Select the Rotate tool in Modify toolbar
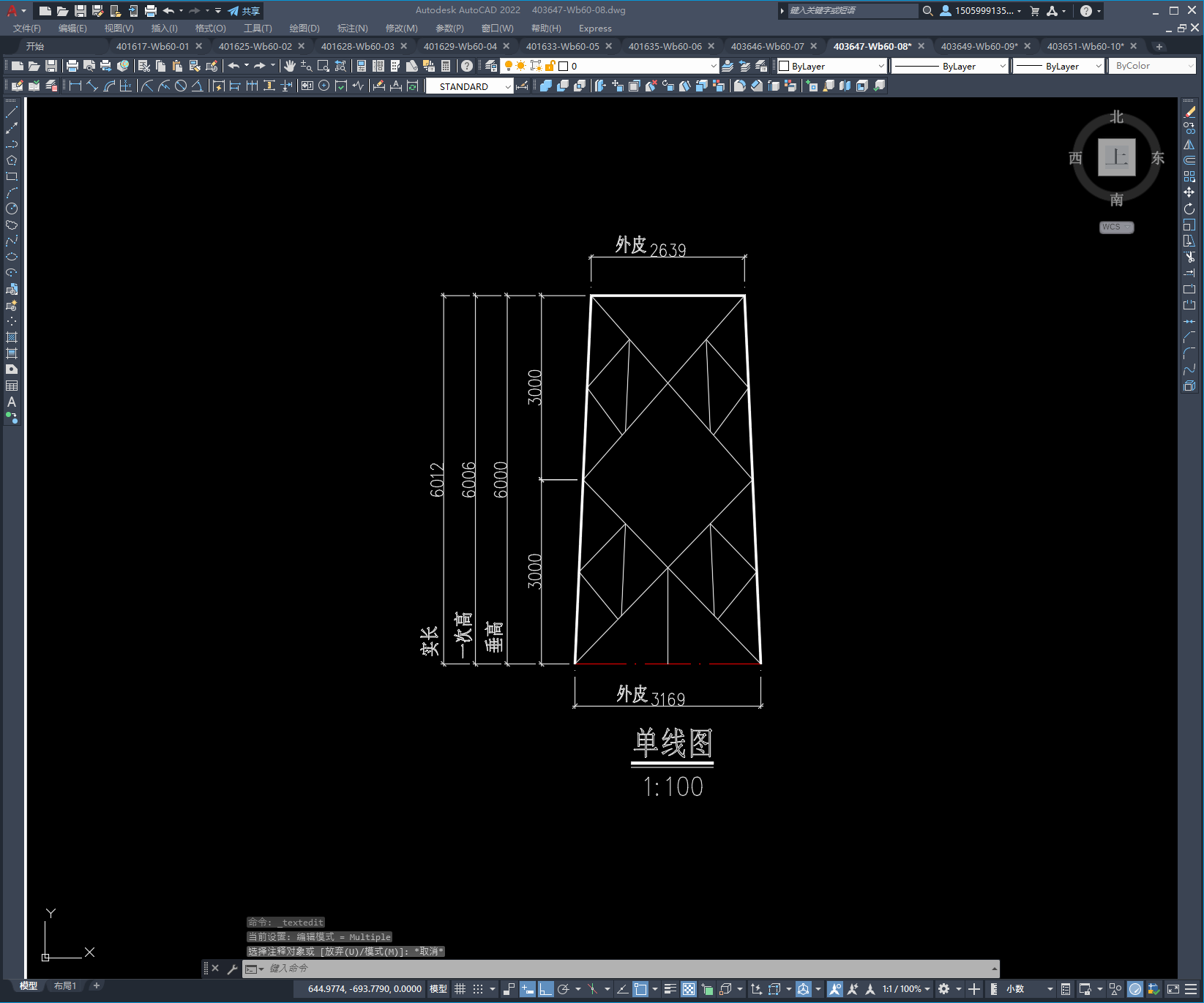This screenshot has height=1003, width=1204. [x=1189, y=209]
